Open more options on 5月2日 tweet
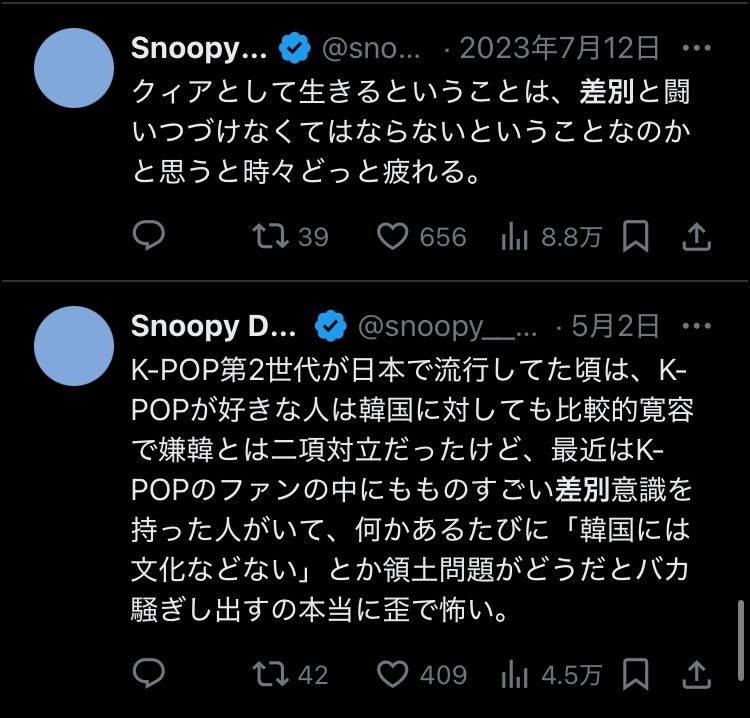 697,325
